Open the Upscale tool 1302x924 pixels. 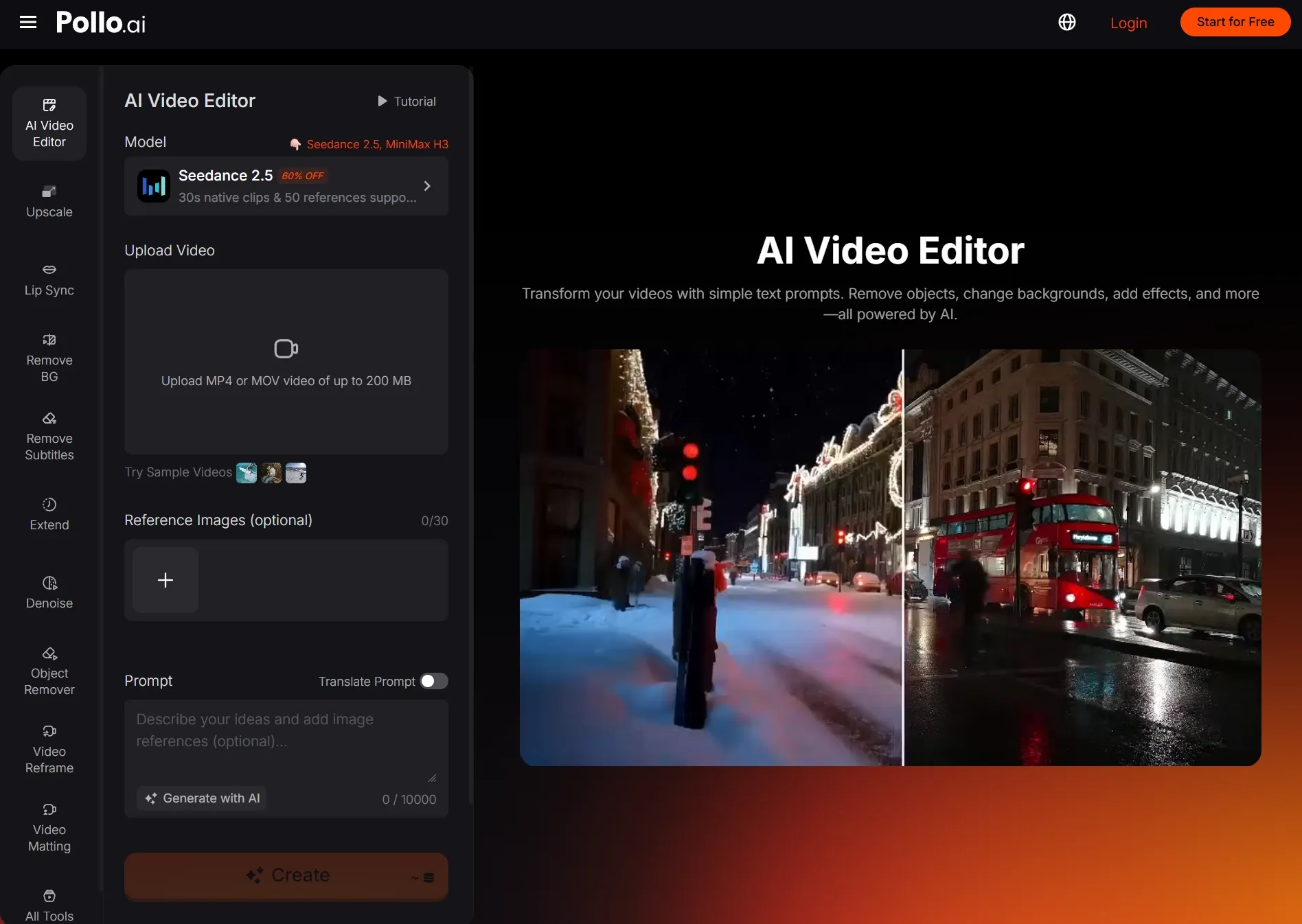coord(49,202)
